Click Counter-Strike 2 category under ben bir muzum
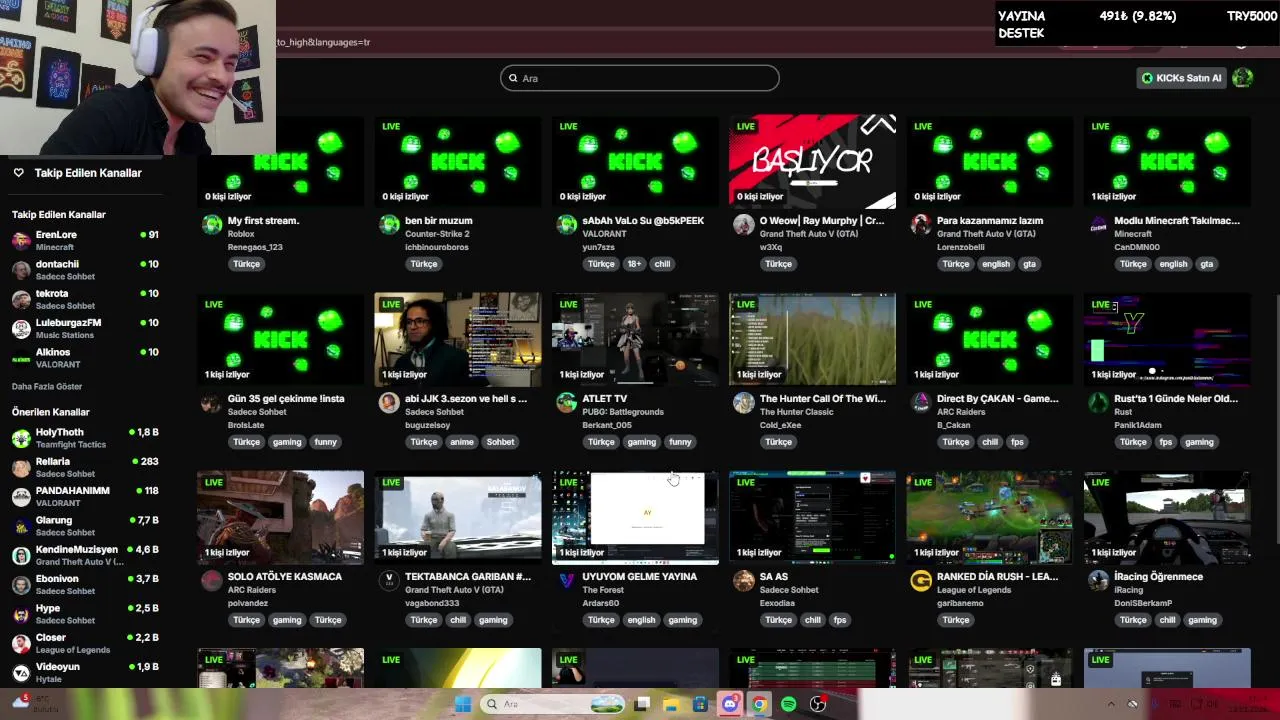 click(x=437, y=234)
